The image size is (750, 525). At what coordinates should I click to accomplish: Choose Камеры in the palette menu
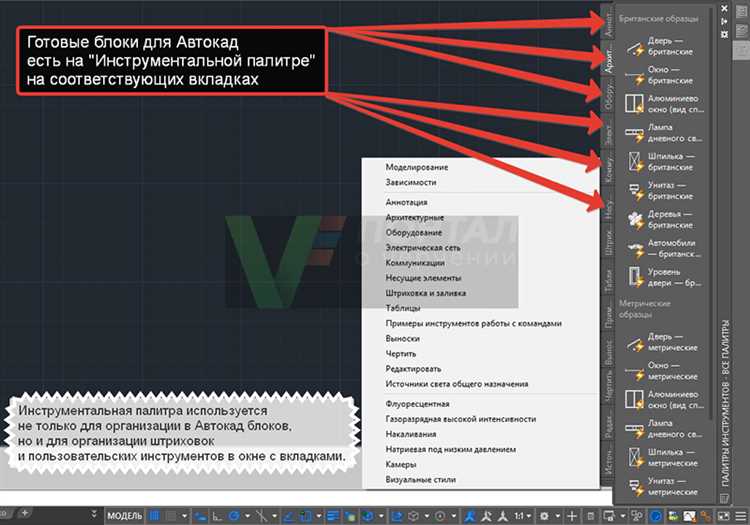[401, 464]
